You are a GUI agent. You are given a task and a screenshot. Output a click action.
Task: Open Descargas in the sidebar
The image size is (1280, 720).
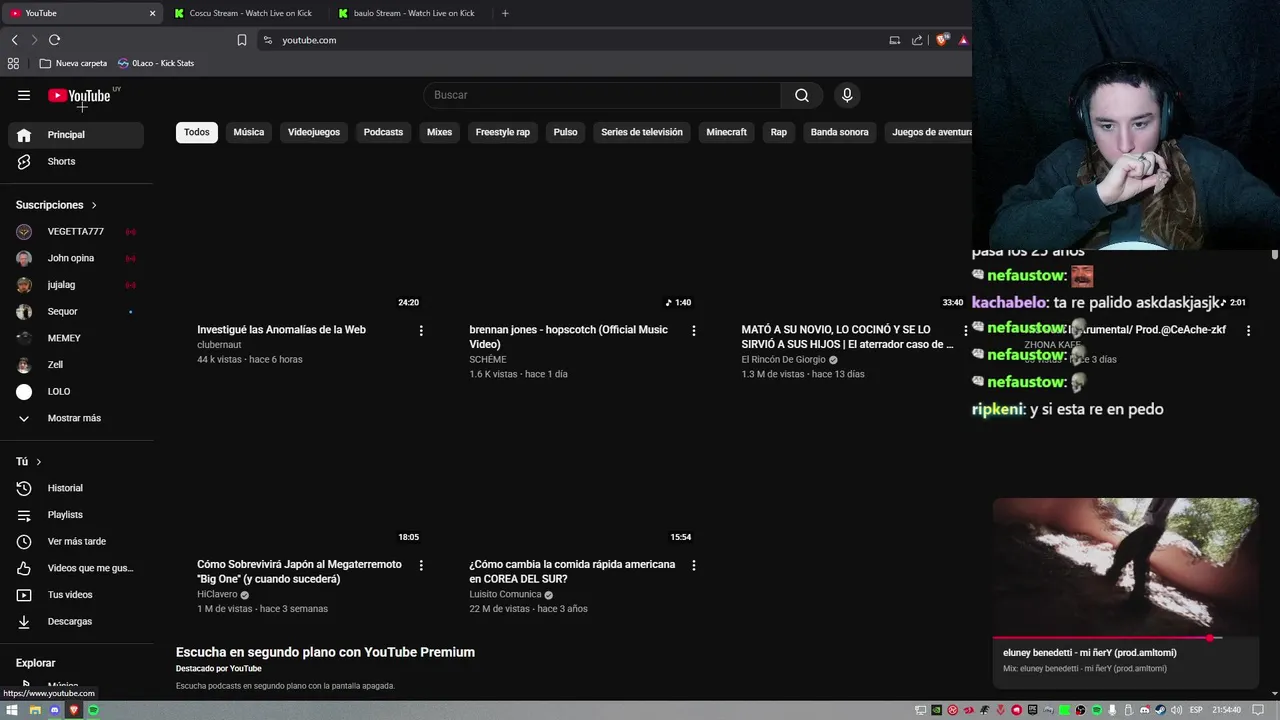(76, 621)
